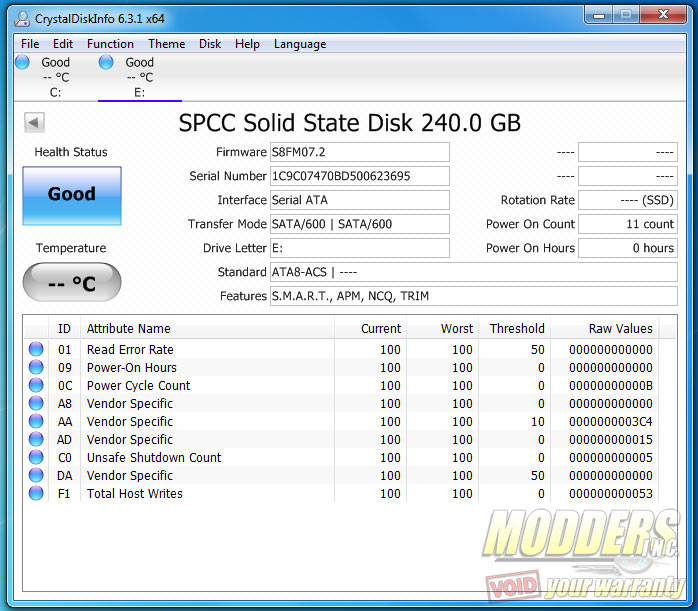This screenshot has height=611, width=698.
Task: Click the Power On Count value box
Action: (628, 224)
